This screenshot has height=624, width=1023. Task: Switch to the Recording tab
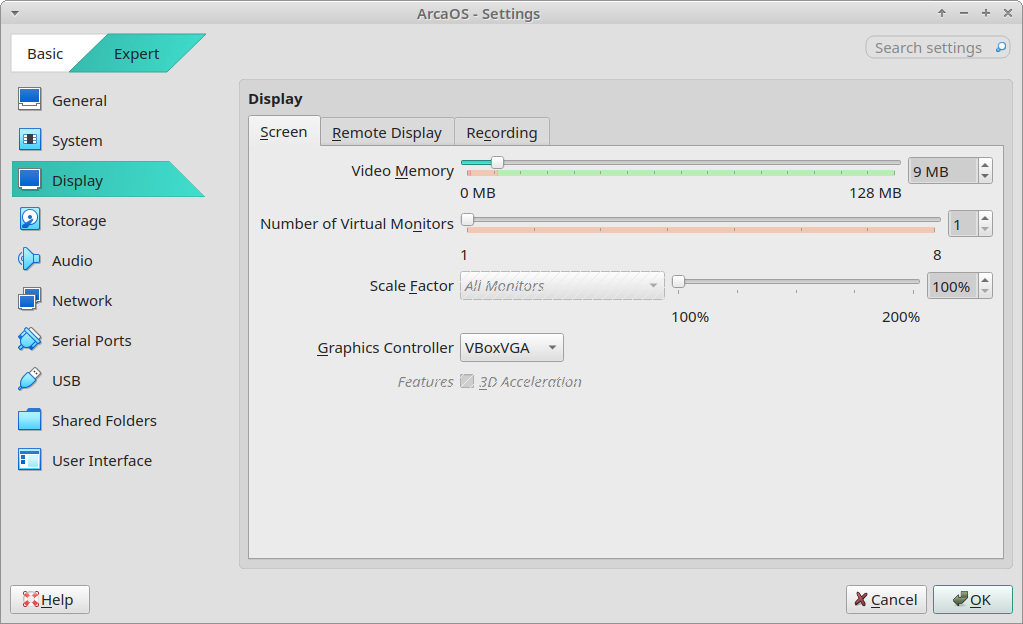(502, 133)
